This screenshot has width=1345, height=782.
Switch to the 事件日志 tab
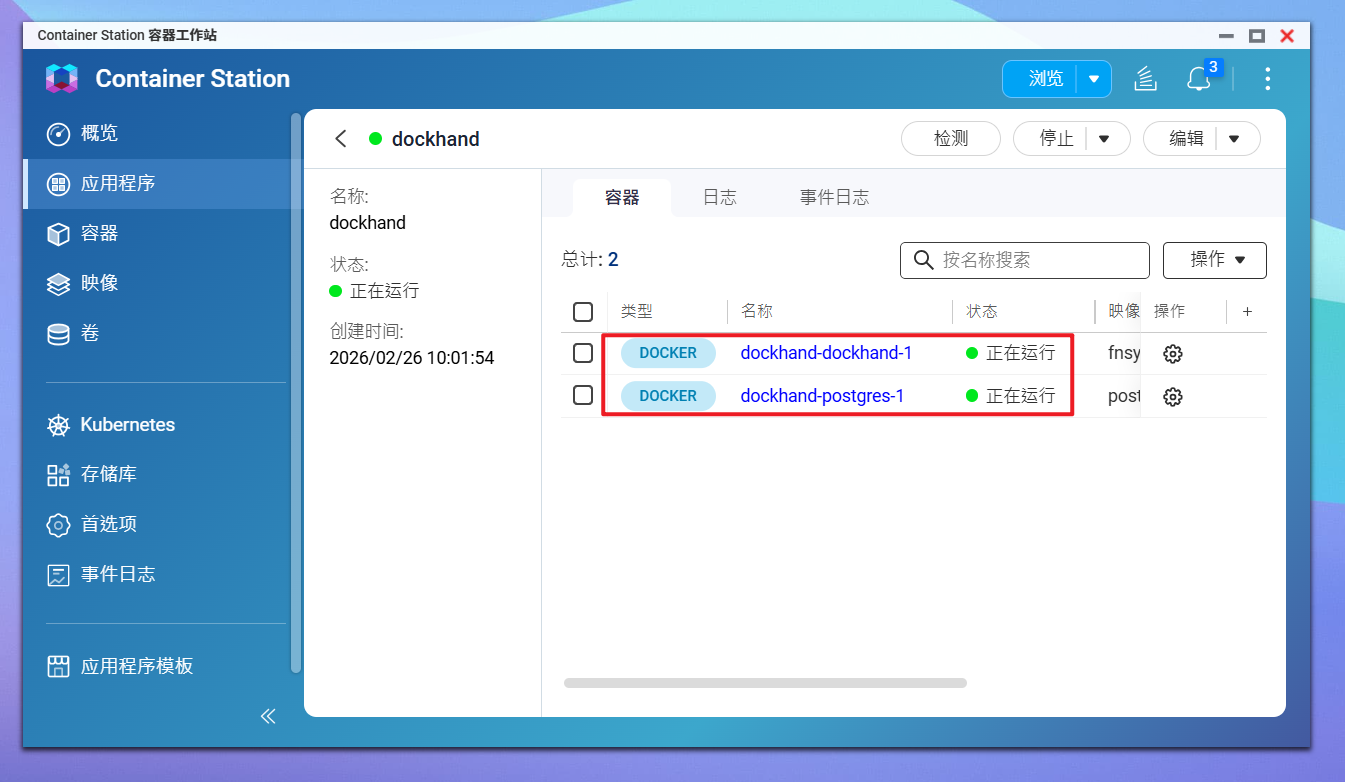coord(834,197)
